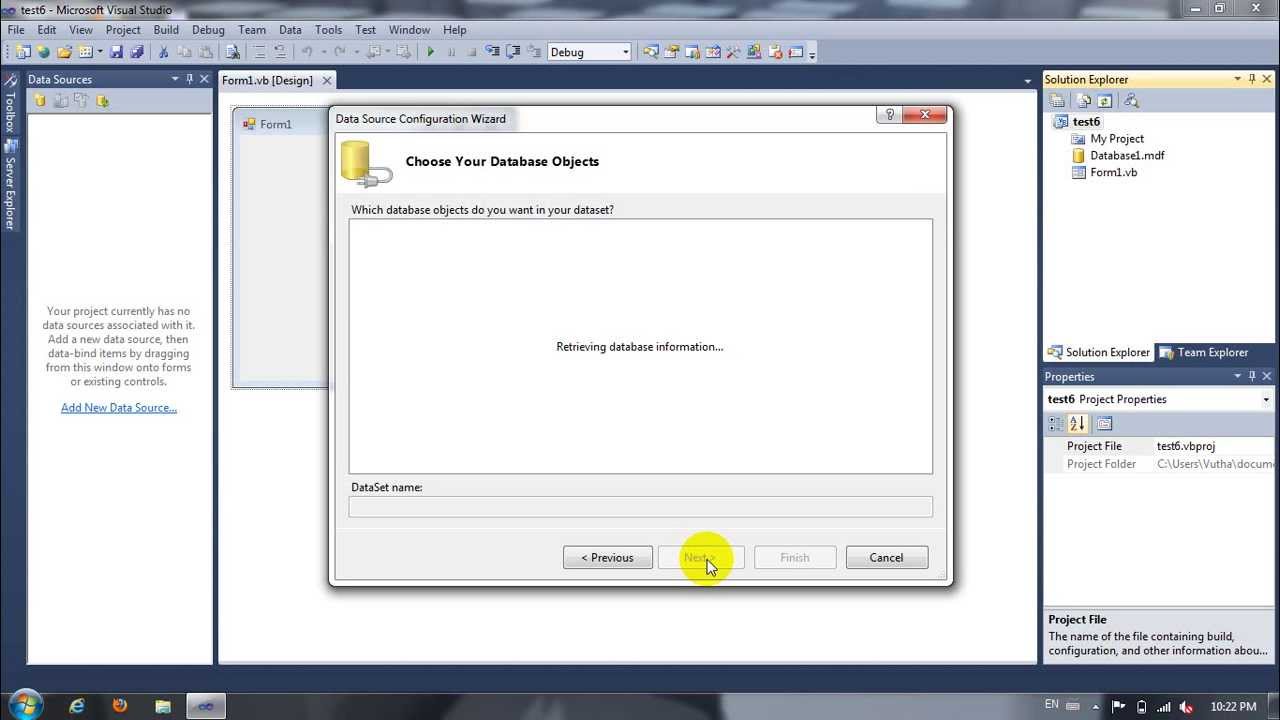Click Property Pages icon in Properties panel
Image resolution: width=1280 pixels, height=720 pixels.
(1105, 424)
